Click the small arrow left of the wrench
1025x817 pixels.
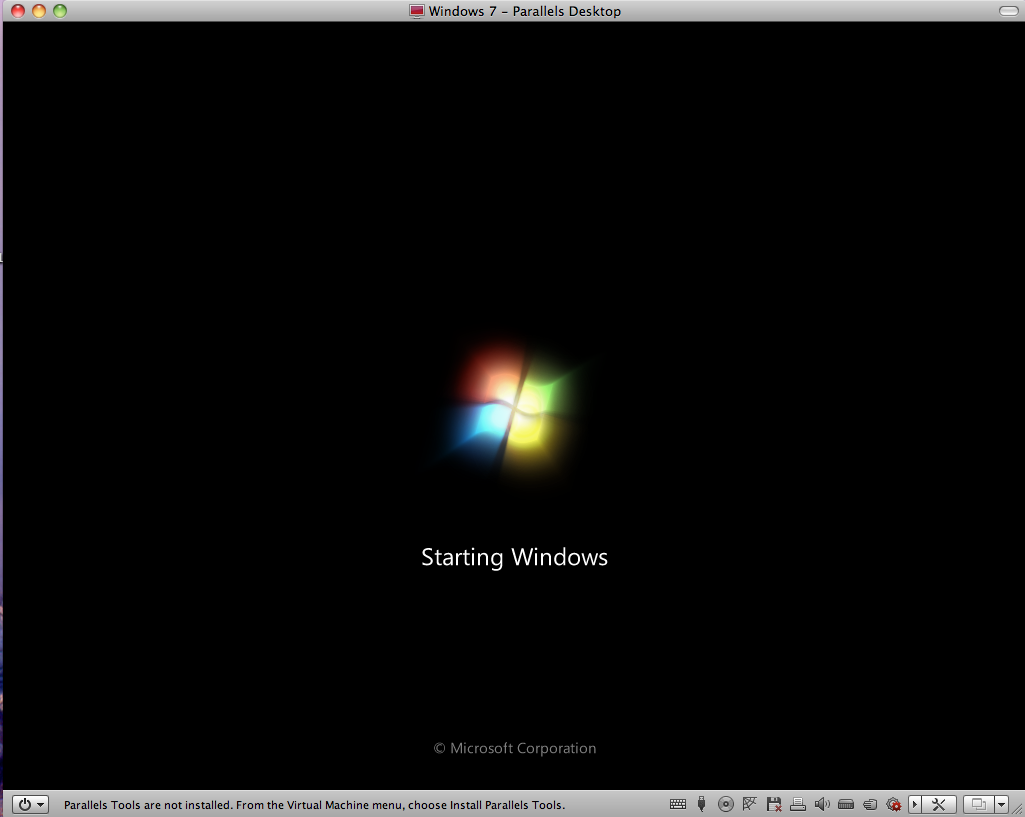[915, 804]
